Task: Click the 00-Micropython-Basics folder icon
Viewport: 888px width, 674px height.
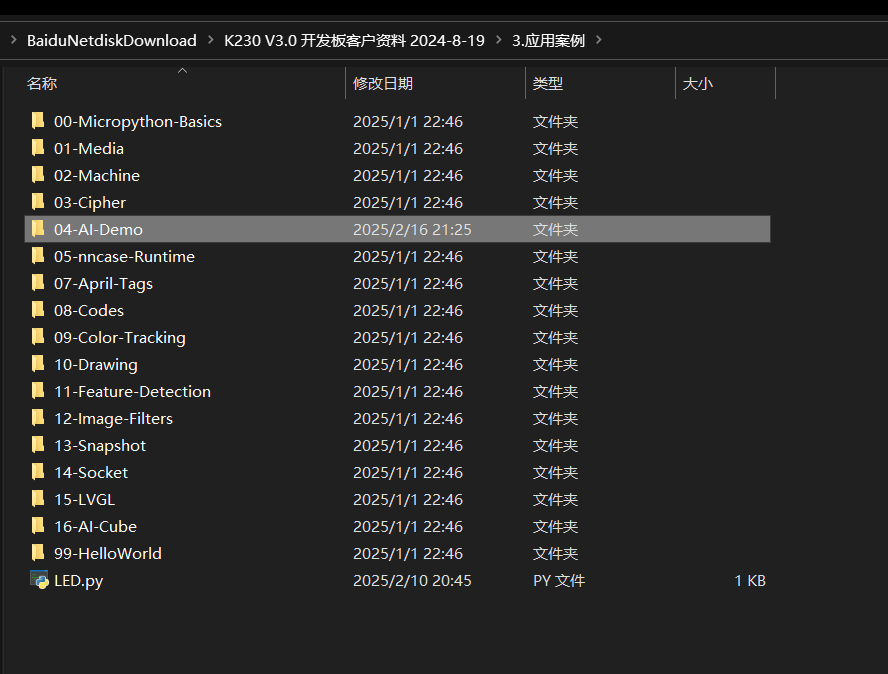Action: coord(38,121)
